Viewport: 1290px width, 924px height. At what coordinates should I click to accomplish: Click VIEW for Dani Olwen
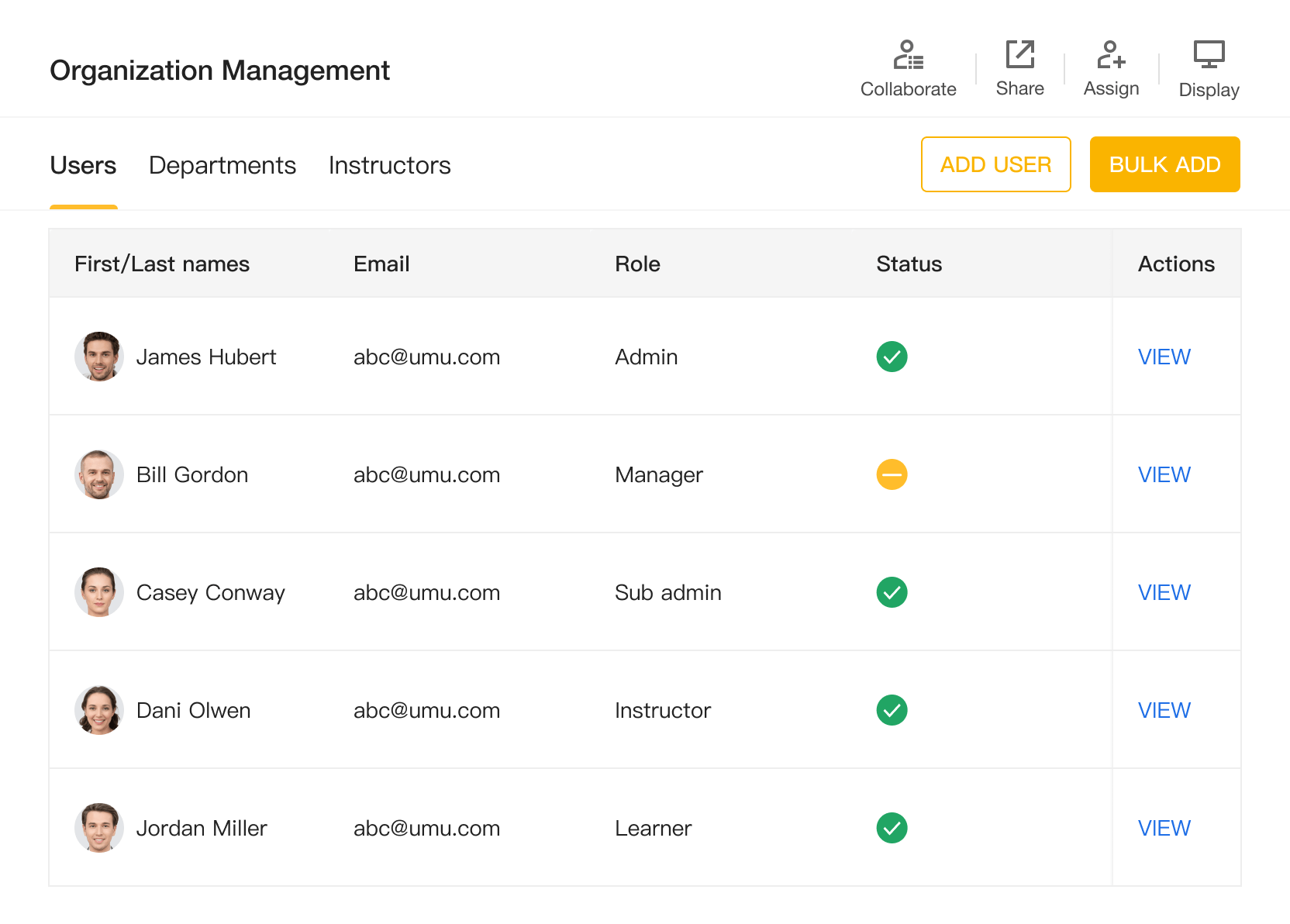click(x=1164, y=710)
